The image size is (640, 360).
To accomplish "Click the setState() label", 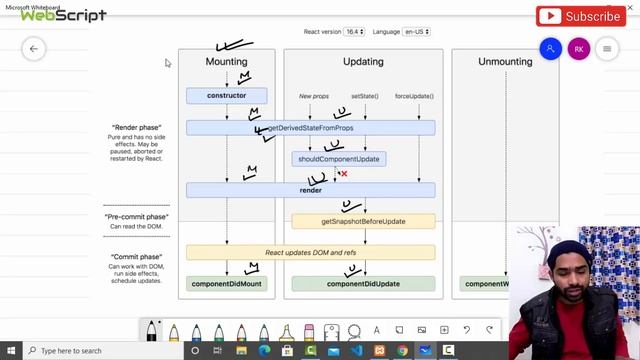I will click(x=365, y=96).
